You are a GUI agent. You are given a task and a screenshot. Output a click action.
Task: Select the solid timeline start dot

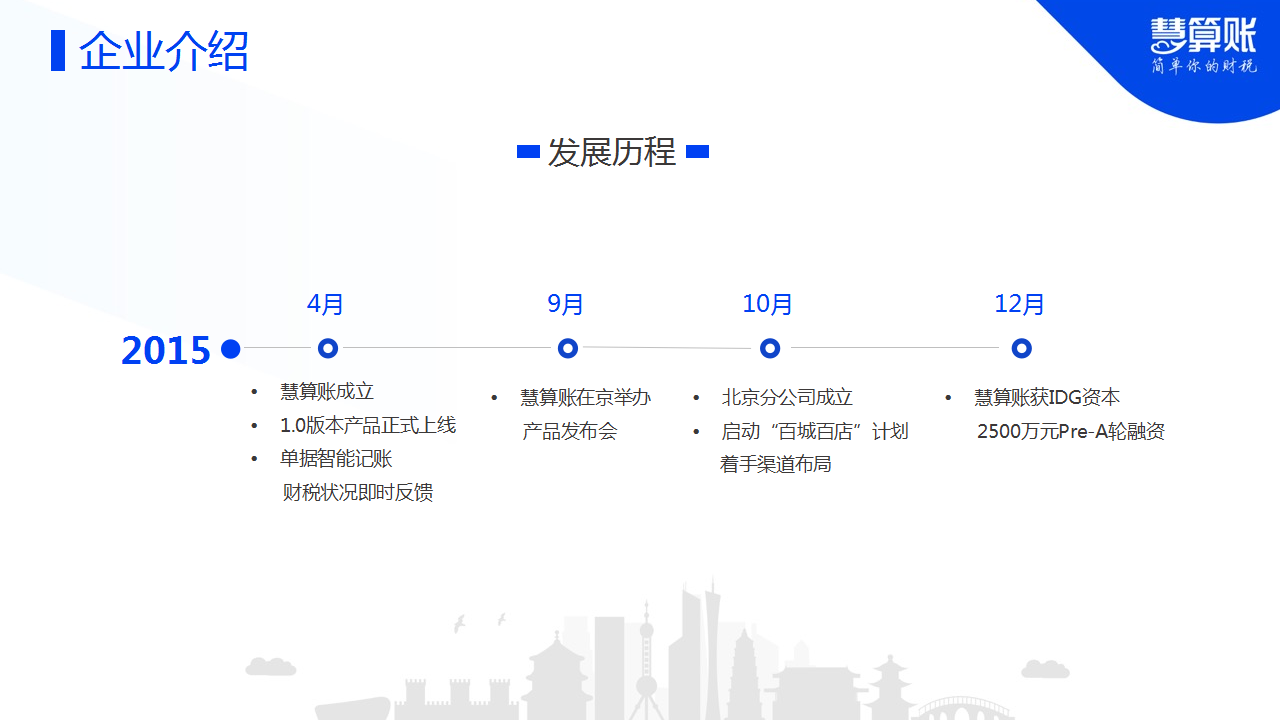point(231,348)
